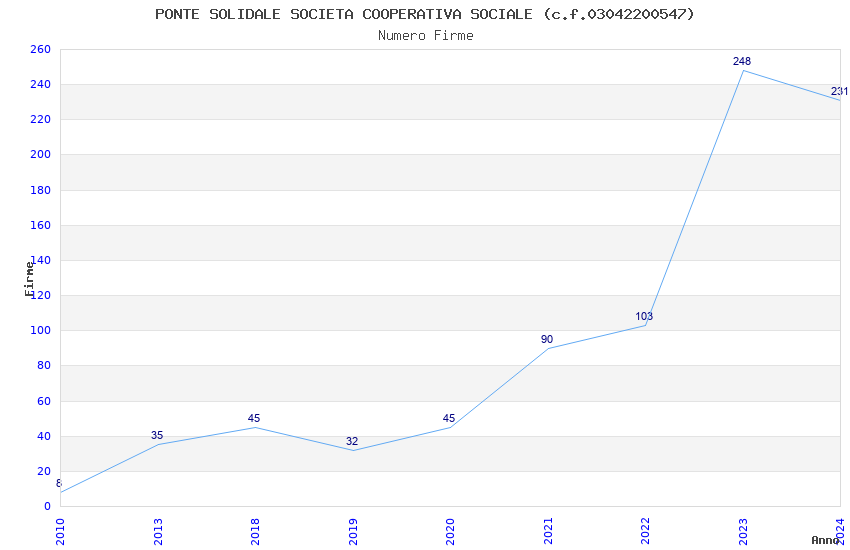This screenshot has height=550, width=850.
Task: Click the data label 8 at 2010
Action: pos(59,483)
